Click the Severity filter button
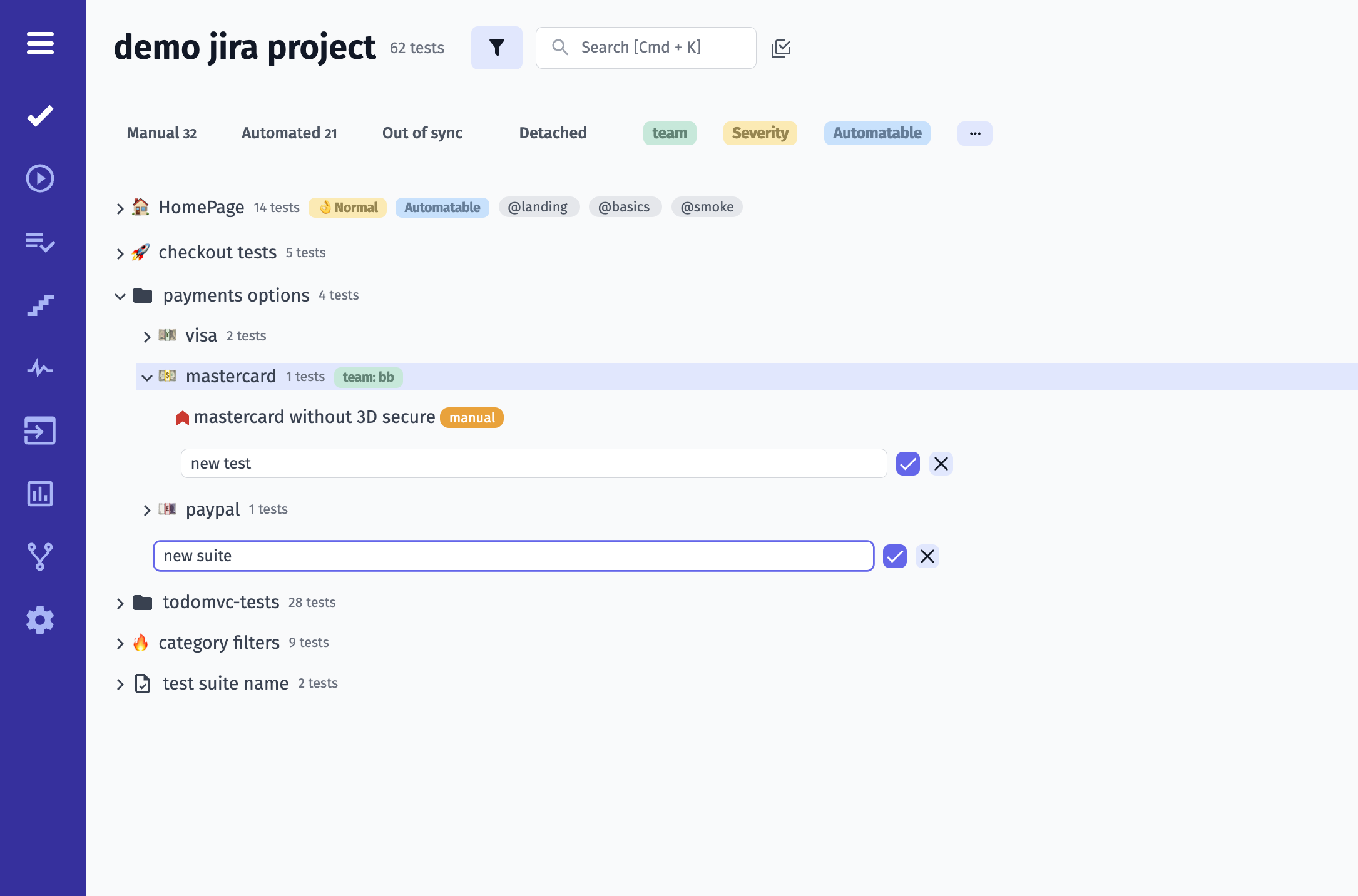This screenshot has width=1358, height=896. [x=760, y=133]
